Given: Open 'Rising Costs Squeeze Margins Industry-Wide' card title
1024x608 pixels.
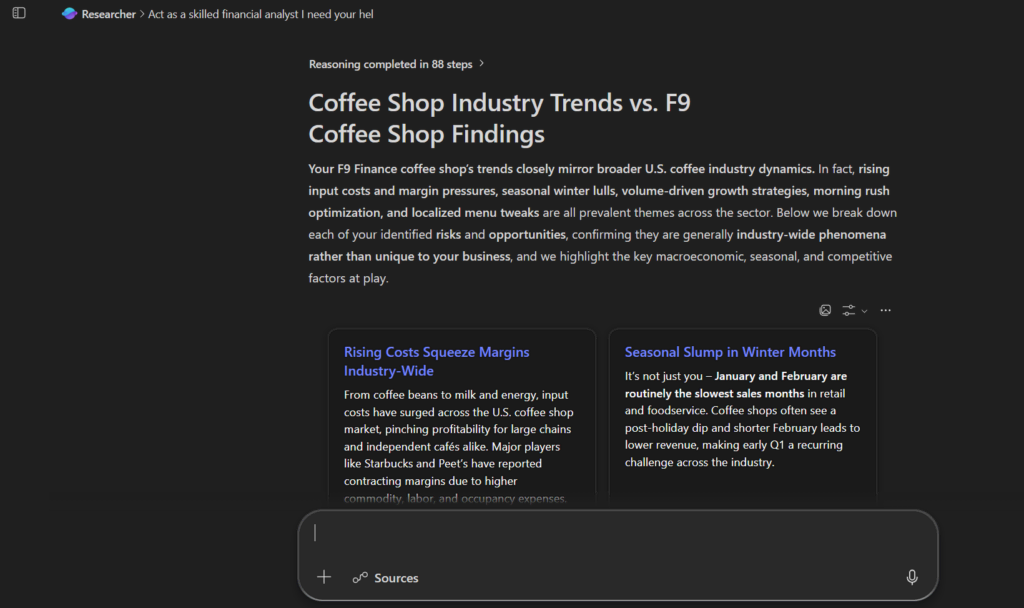Looking at the screenshot, I should 437,361.
